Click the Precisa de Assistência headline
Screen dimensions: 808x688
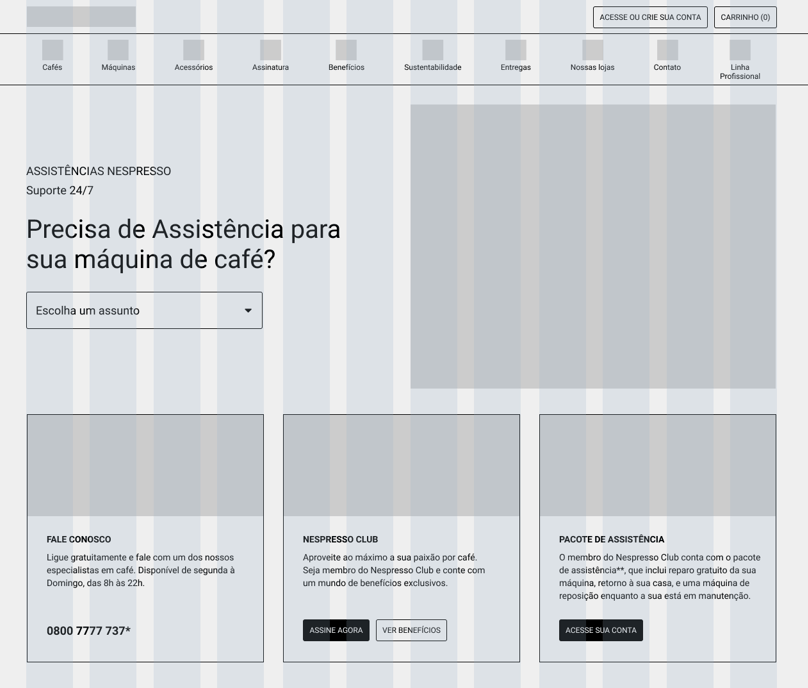(x=183, y=244)
